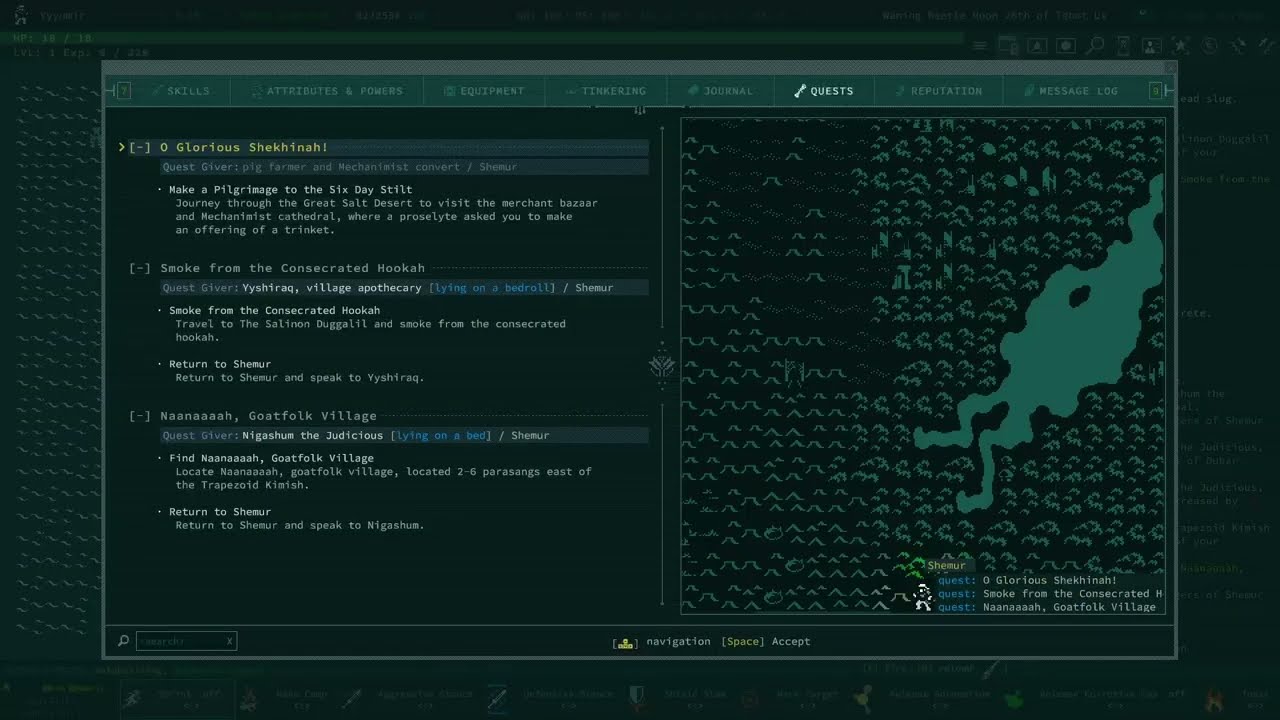The width and height of the screenshot is (1280, 720).
Task: Open the Skills tab
Action: [x=180, y=91]
